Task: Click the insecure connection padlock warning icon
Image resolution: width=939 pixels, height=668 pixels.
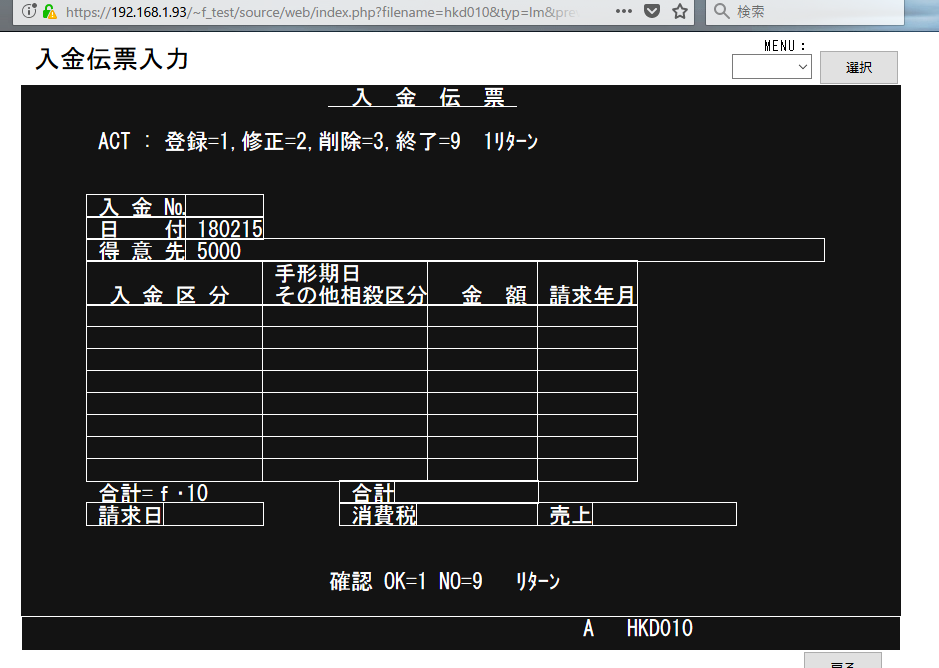Action: click(x=49, y=12)
